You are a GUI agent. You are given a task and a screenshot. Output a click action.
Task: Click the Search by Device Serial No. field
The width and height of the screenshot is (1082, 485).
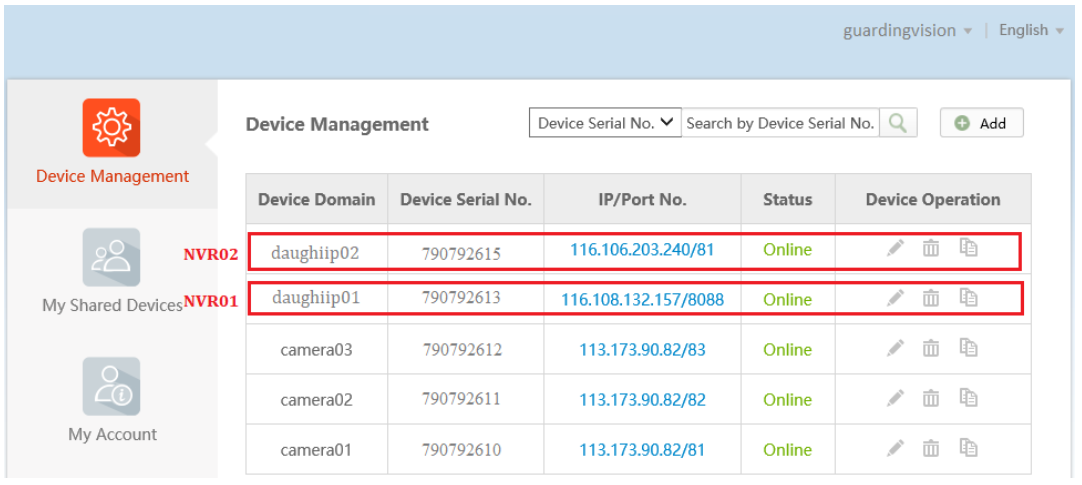780,123
